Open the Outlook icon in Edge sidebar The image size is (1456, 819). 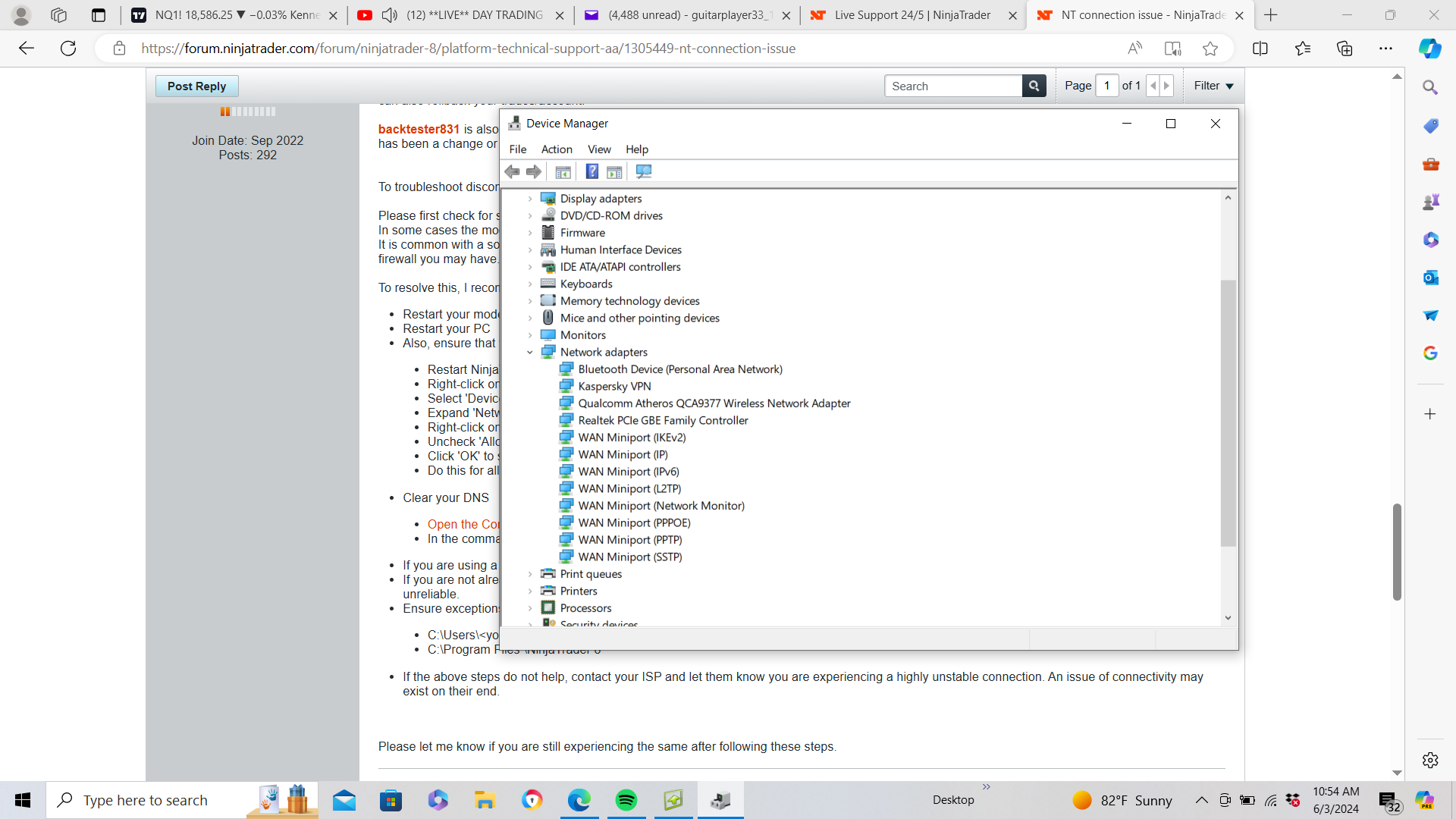(1430, 278)
